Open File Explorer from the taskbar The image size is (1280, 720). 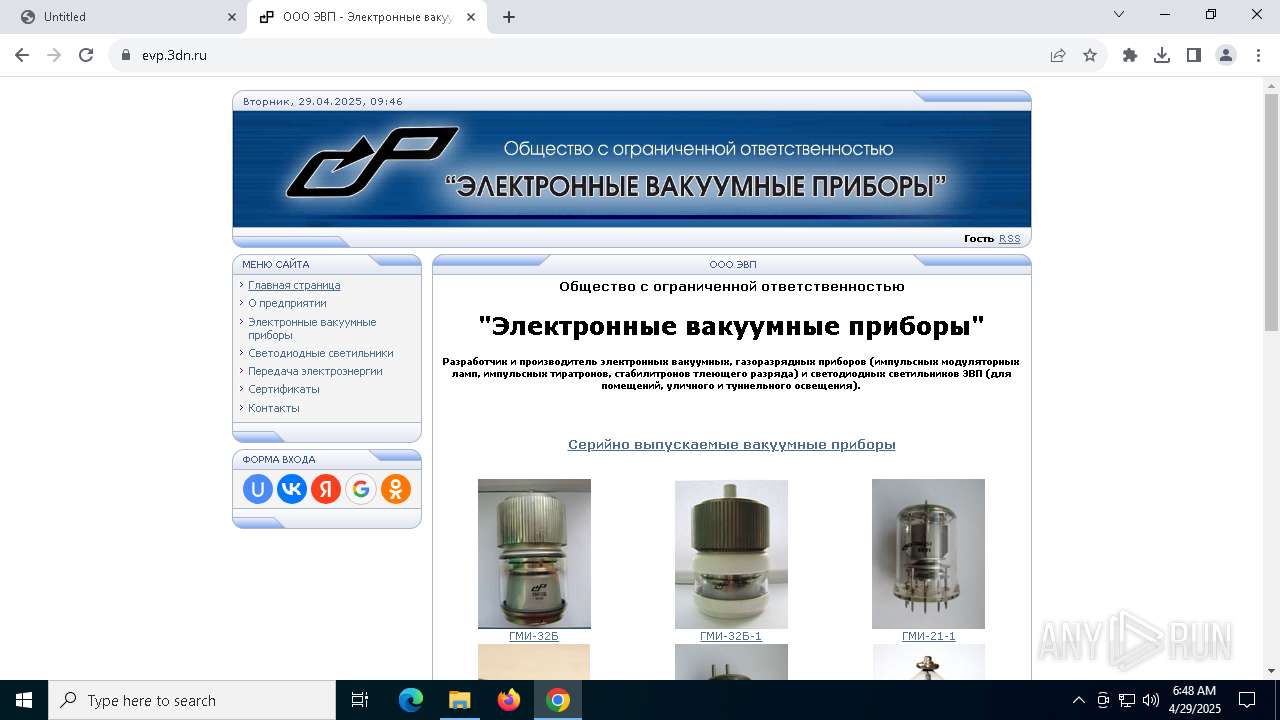point(460,700)
